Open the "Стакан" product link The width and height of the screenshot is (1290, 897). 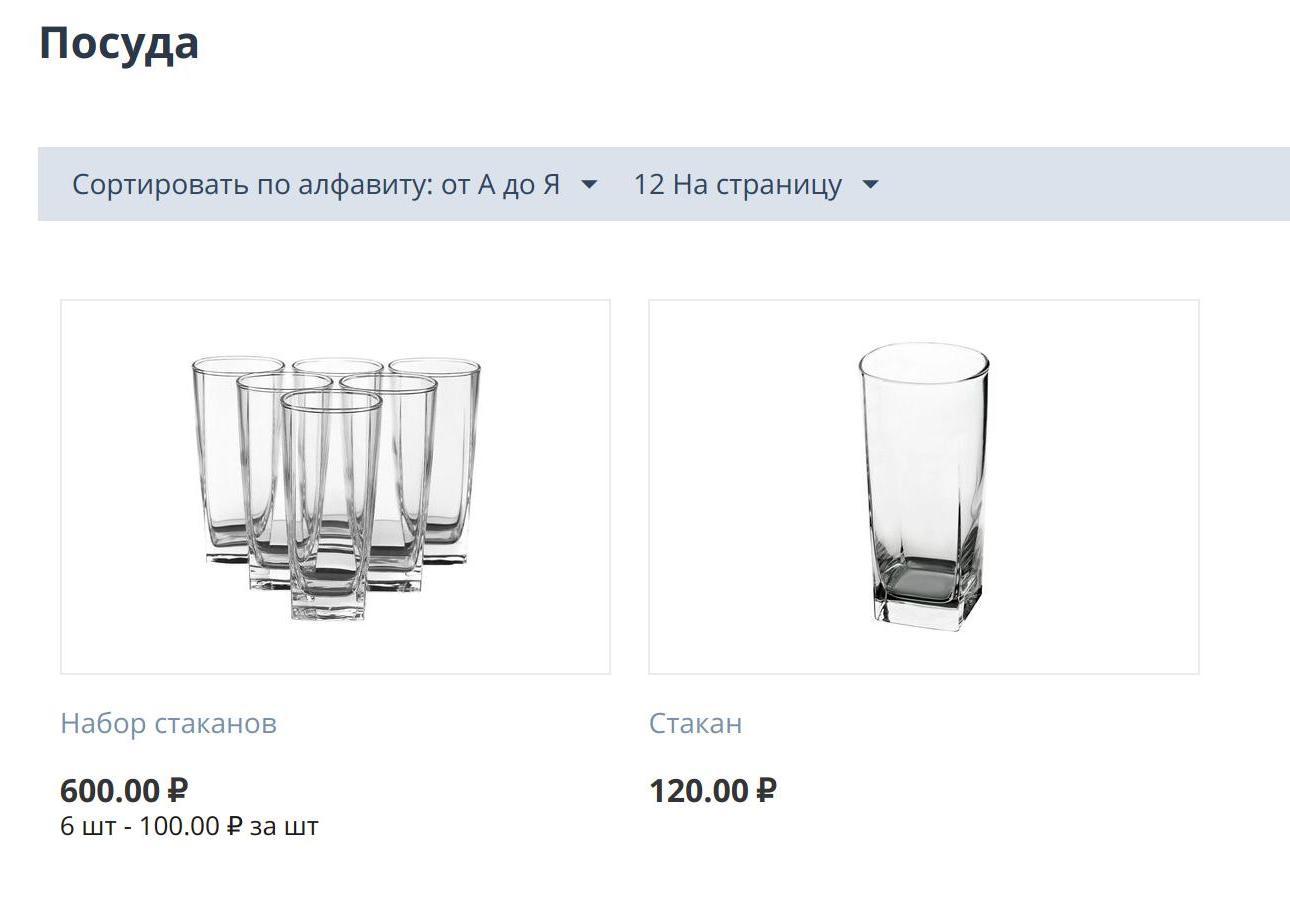click(x=695, y=723)
